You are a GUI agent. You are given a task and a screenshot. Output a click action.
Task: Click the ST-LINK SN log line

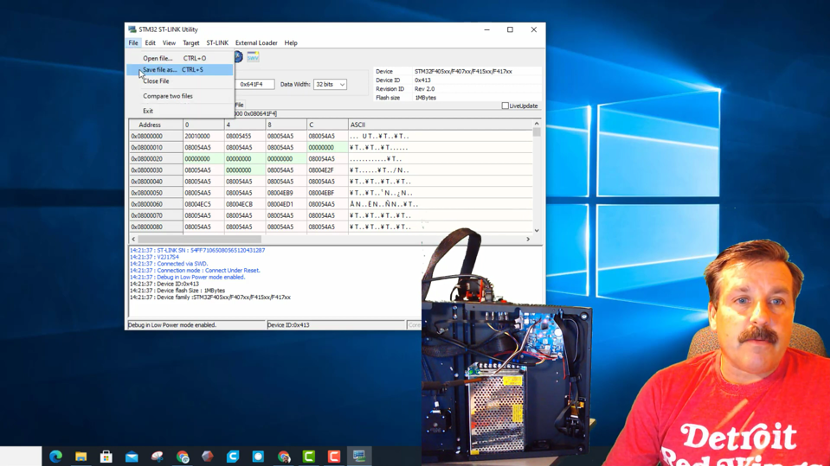[197, 250]
